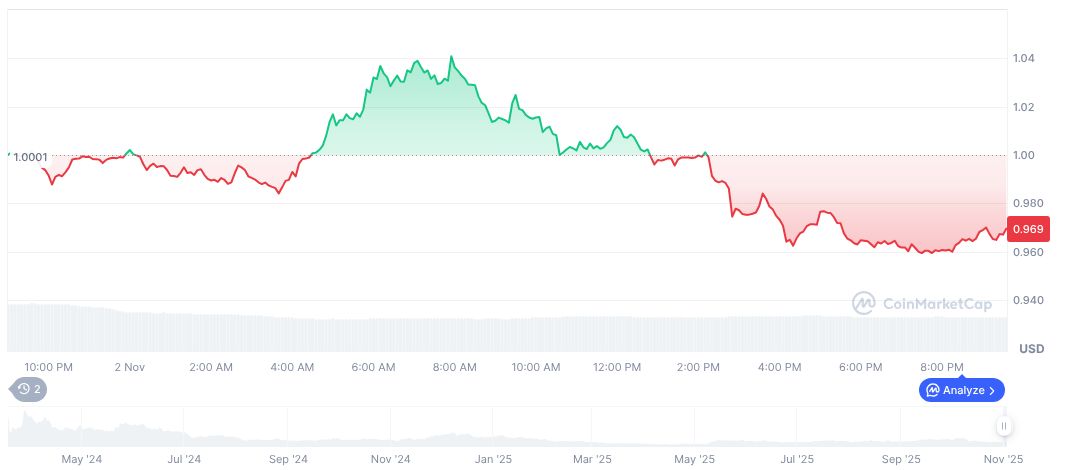This screenshot has height=470, width=1072.
Task: Click the 0.940 price axis label
Action: tap(1027, 301)
